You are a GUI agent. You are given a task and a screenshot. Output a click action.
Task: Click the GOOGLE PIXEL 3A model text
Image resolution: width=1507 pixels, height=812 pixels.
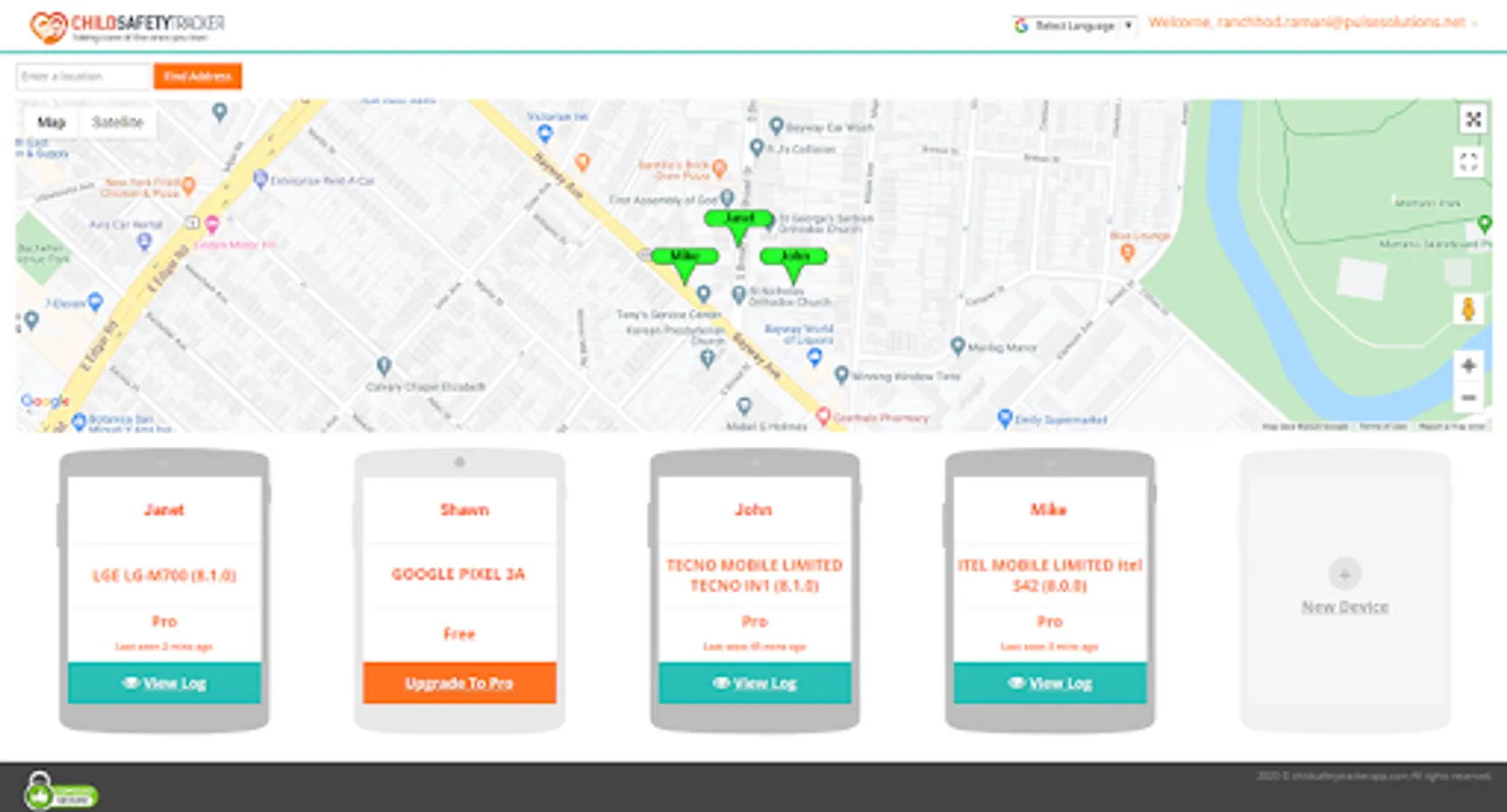coord(458,574)
